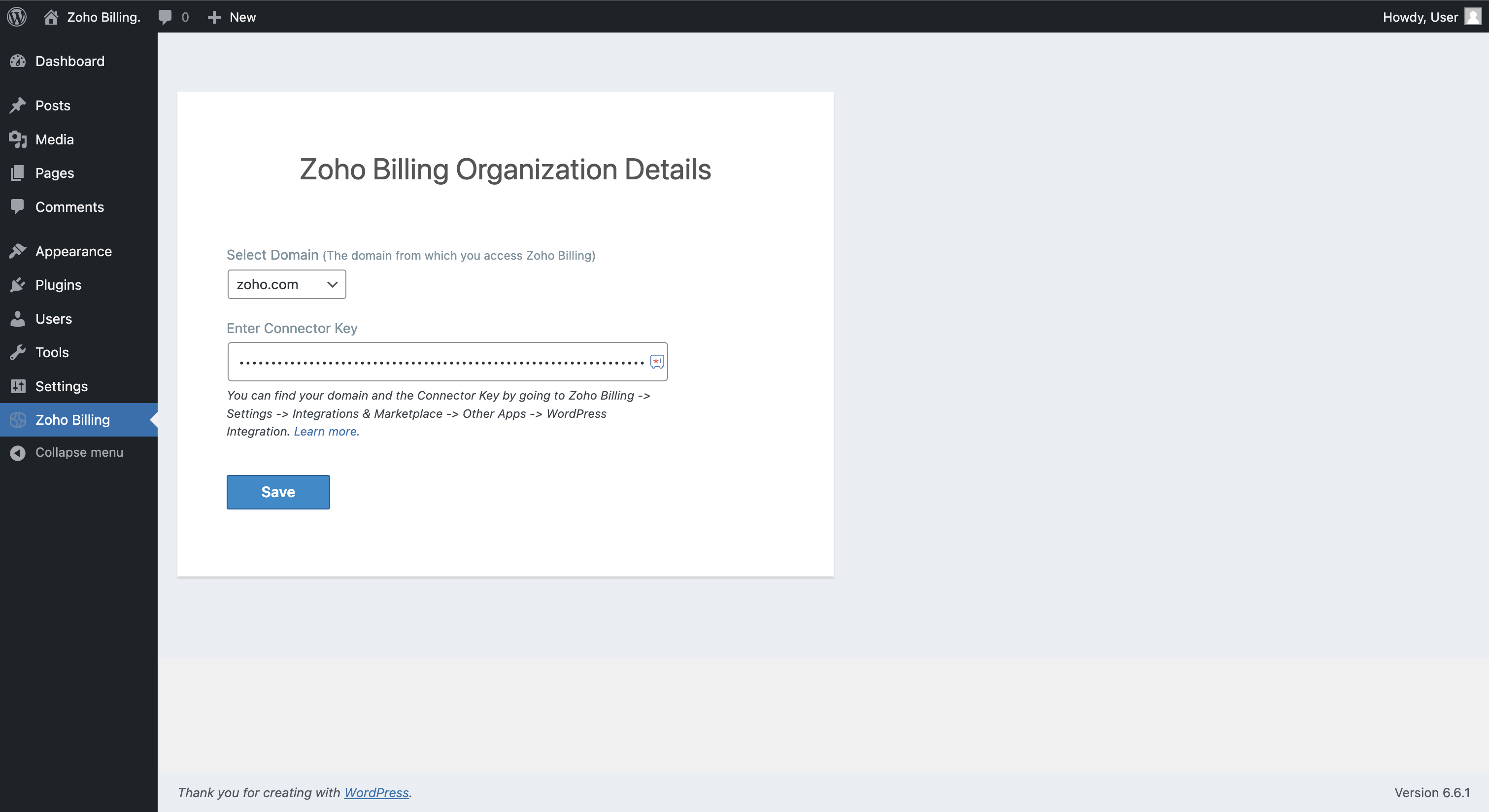Open the Howdy, User account menu
This screenshot has width=1489, height=812.
[x=1432, y=17]
